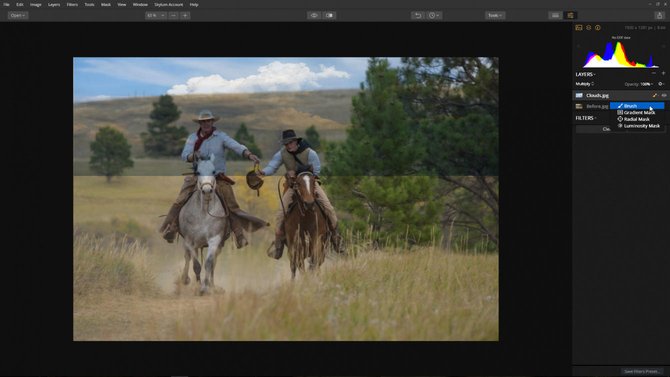The width and height of the screenshot is (670, 377).
Task: Collapse the LAYERS section header
Action: coord(585,74)
